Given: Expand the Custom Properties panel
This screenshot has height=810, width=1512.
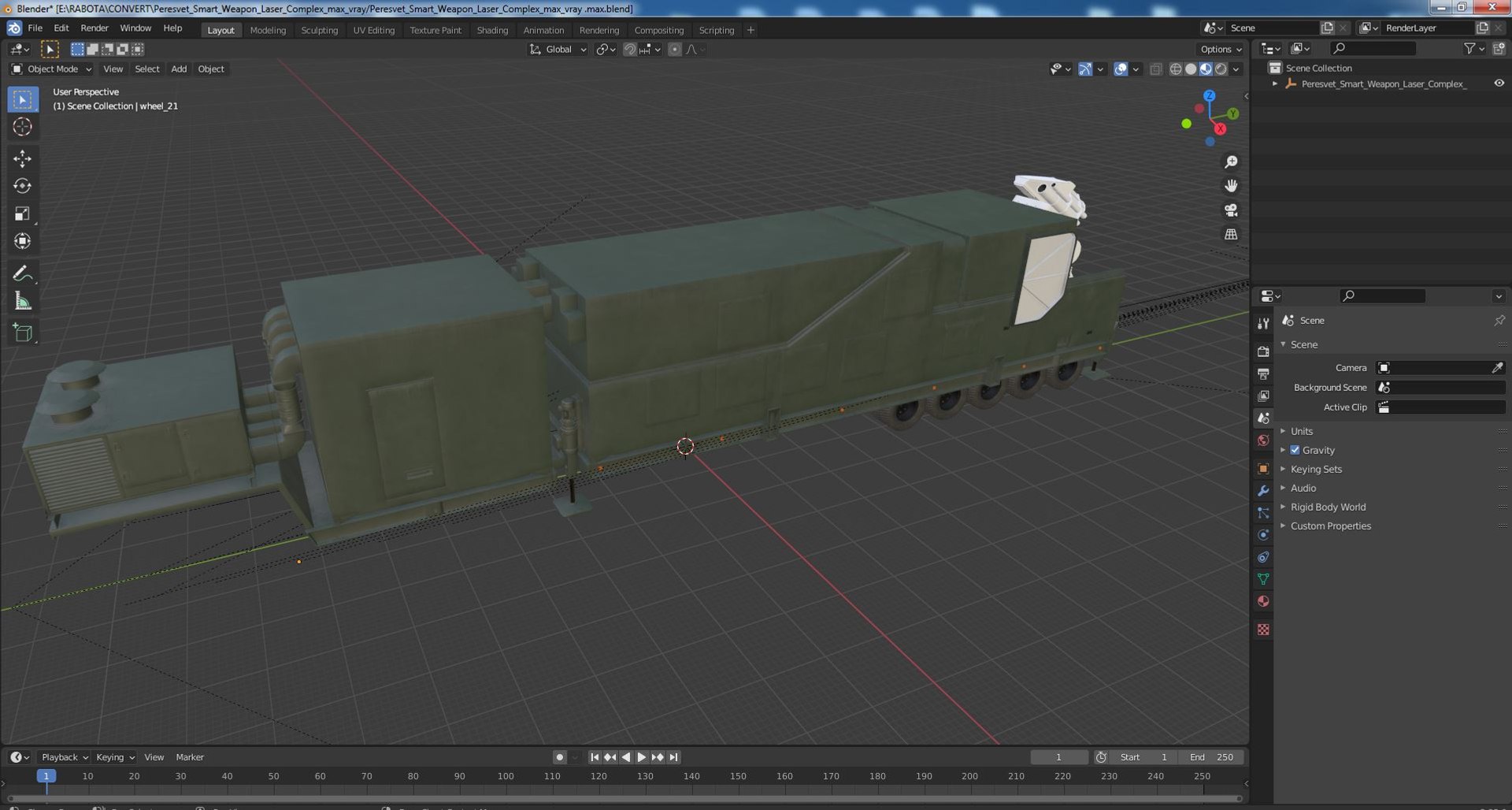Looking at the screenshot, I should (x=1330, y=526).
